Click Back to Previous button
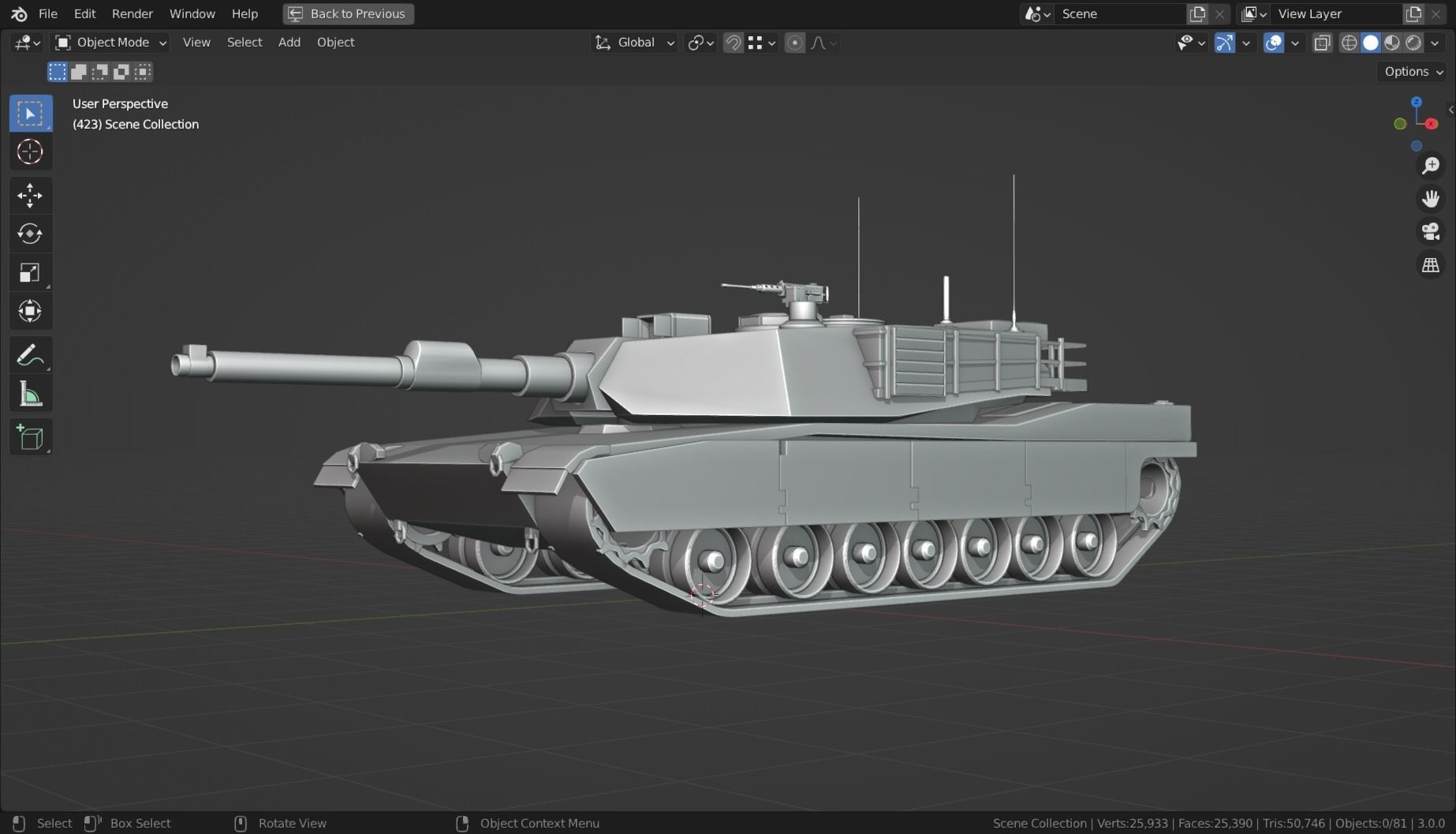 (348, 13)
